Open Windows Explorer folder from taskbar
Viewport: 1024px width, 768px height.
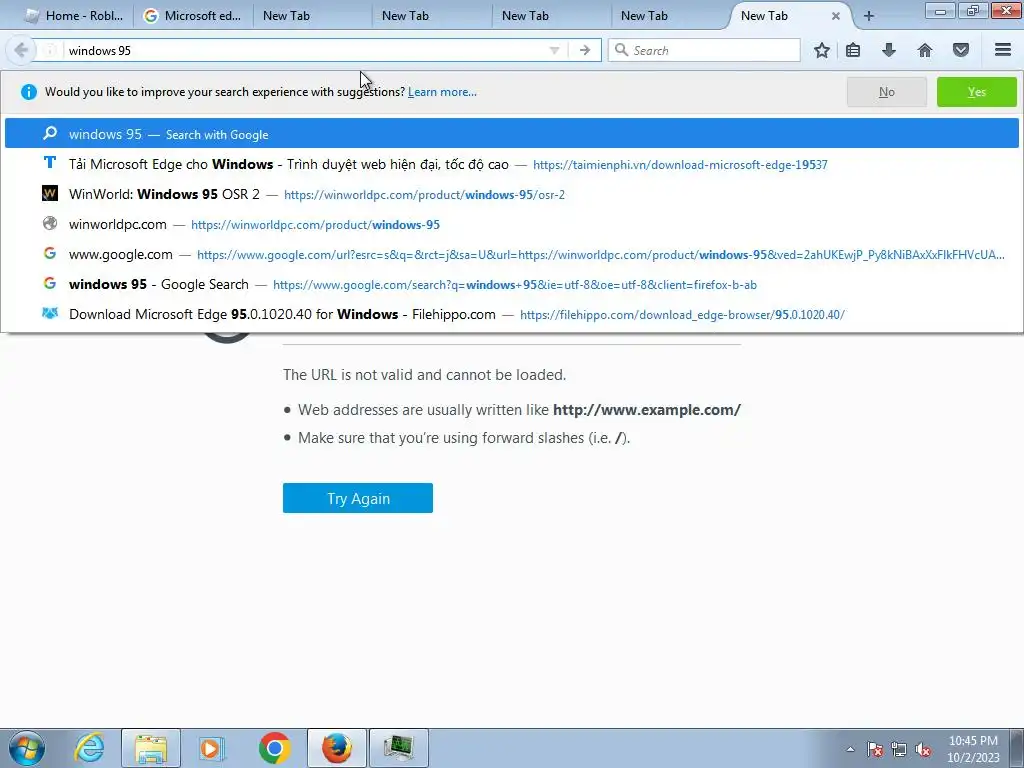(151, 748)
